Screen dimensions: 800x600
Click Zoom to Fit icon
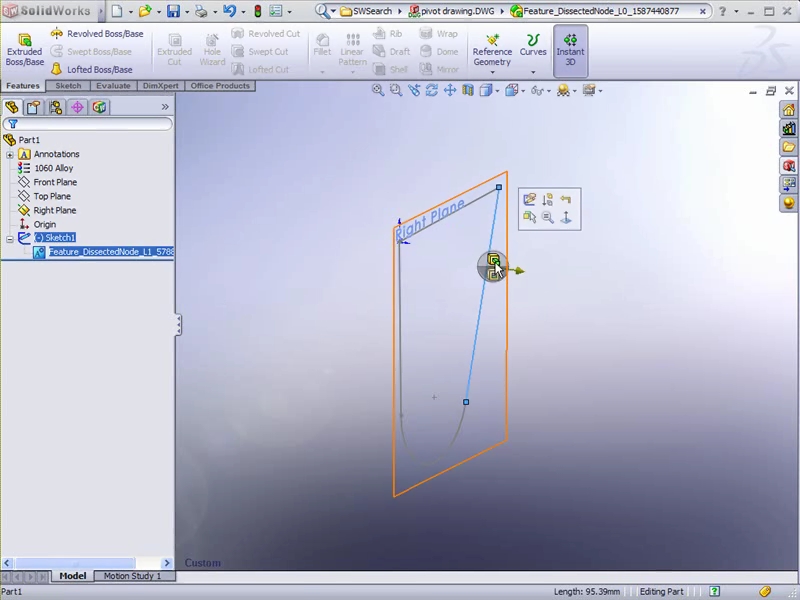(x=378, y=90)
